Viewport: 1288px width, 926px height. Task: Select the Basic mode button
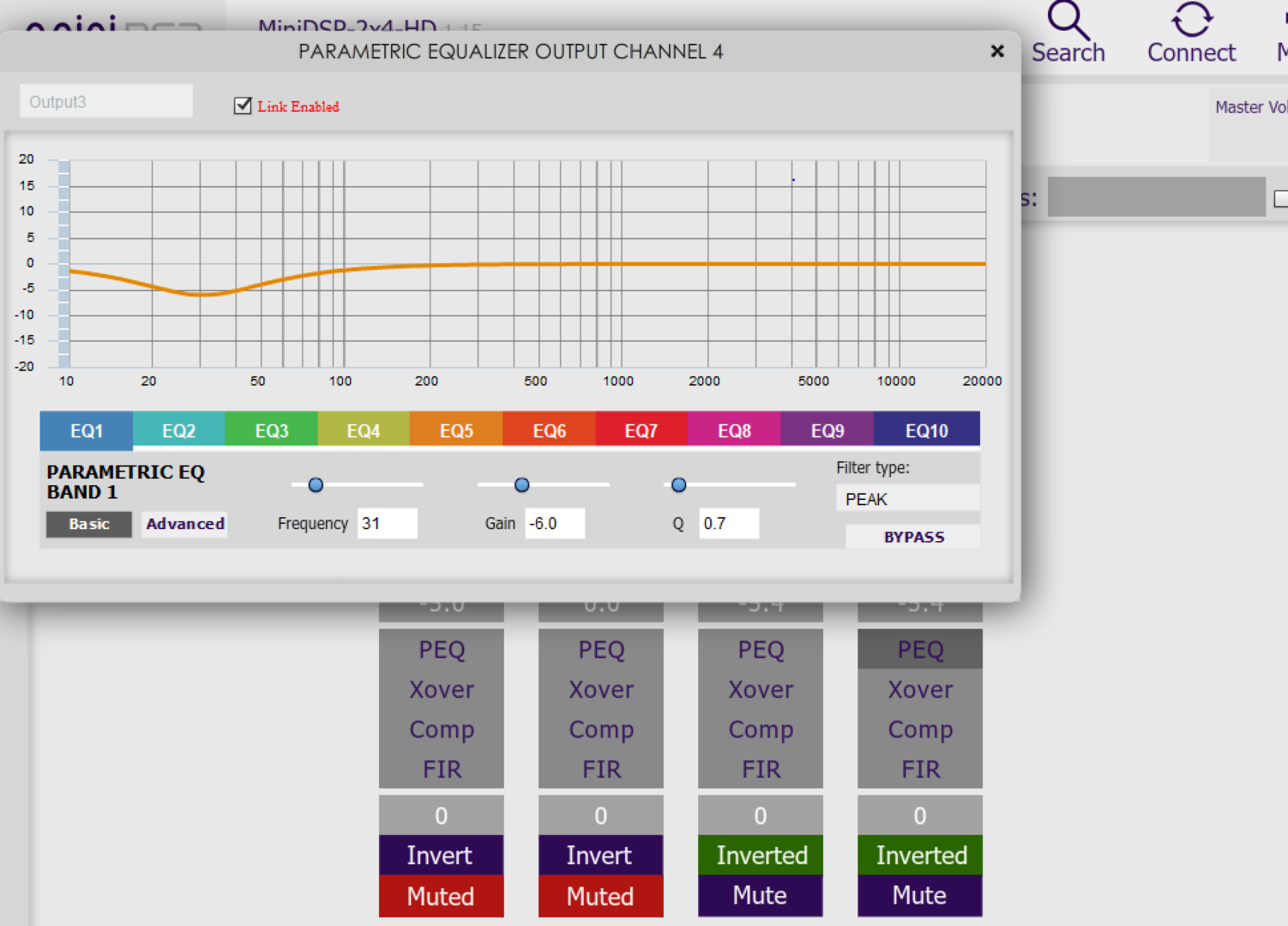pyautogui.click(x=89, y=524)
